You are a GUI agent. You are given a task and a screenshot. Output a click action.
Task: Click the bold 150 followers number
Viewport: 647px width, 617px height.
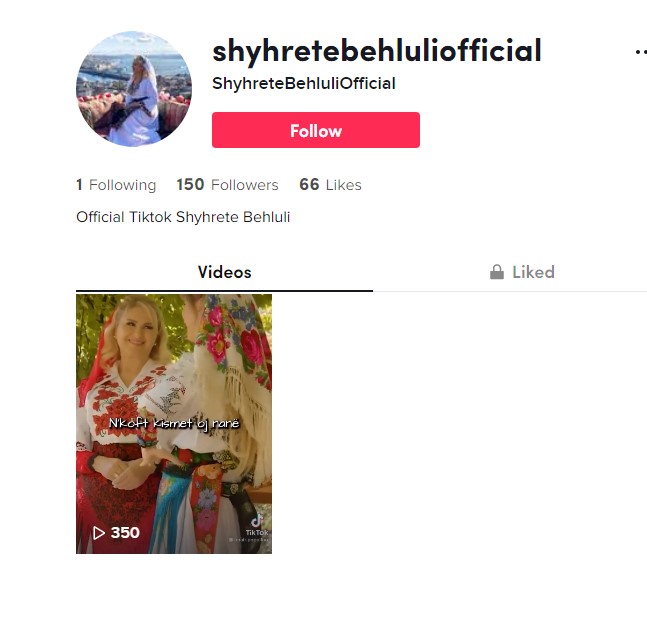(x=190, y=184)
